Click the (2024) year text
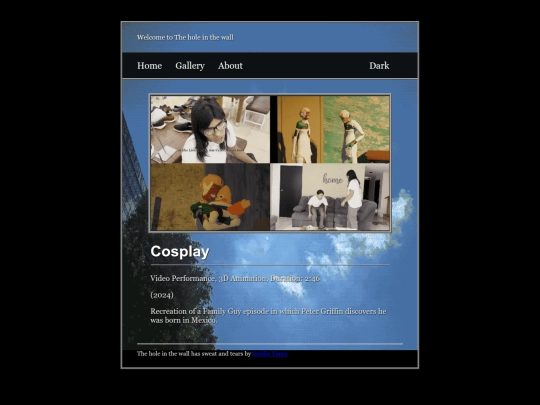The width and height of the screenshot is (540, 405). pyautogui.click(x=162, y=295)
